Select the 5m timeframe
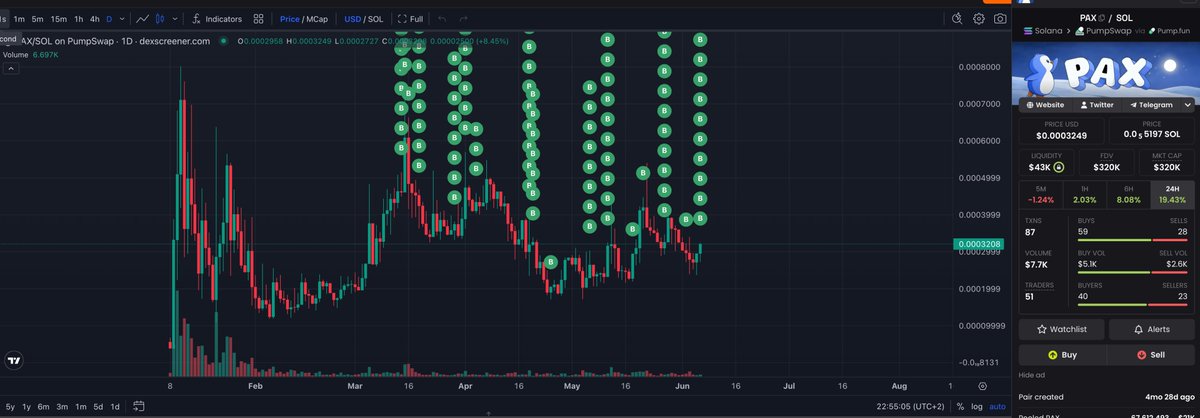This screenshot has height=418, width=1200. (x=37, y=18)
